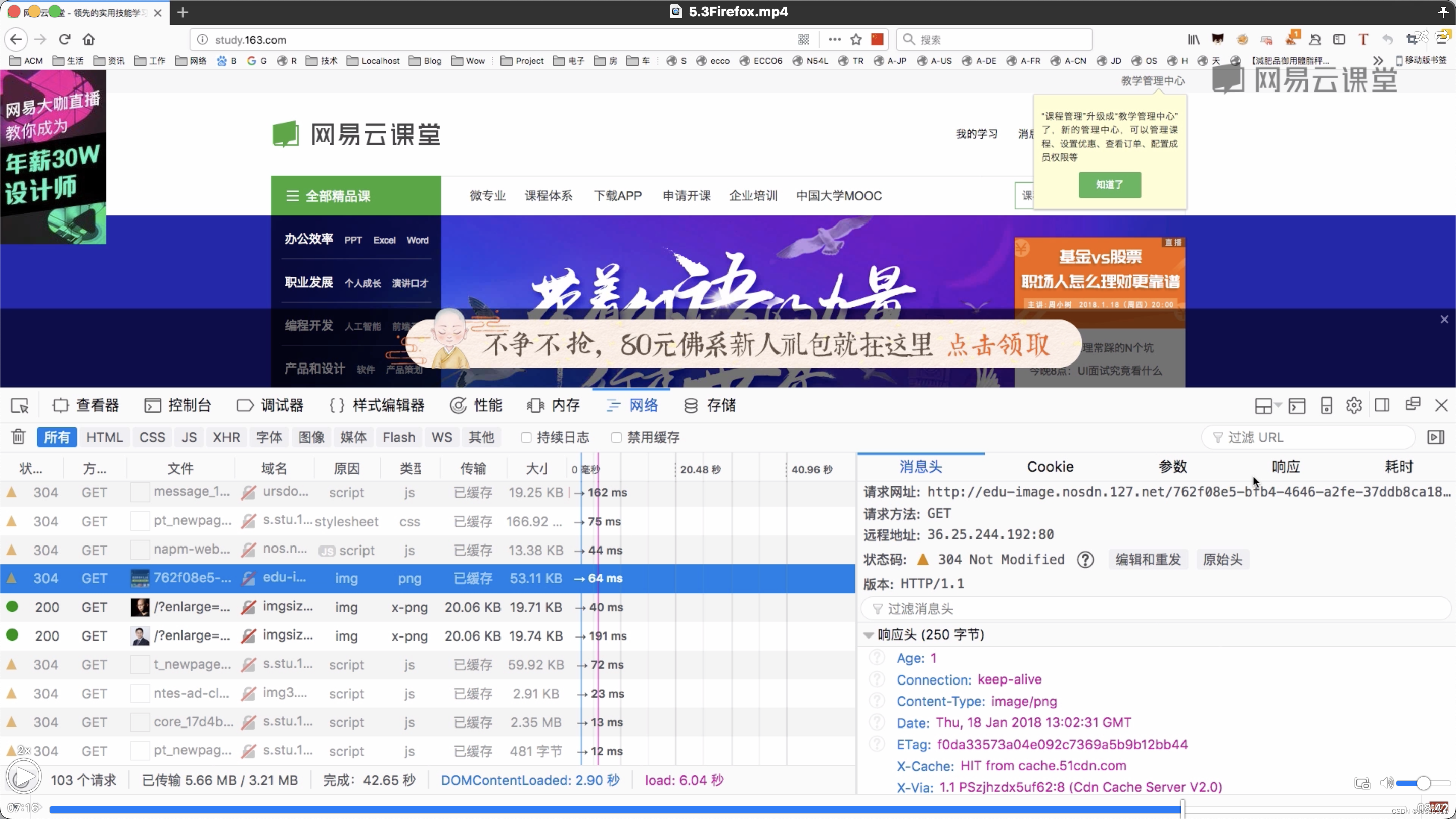This screenshot has width=1456, height=819.
Task: Click help icon beside the Age header
Action: click(877, 658)
